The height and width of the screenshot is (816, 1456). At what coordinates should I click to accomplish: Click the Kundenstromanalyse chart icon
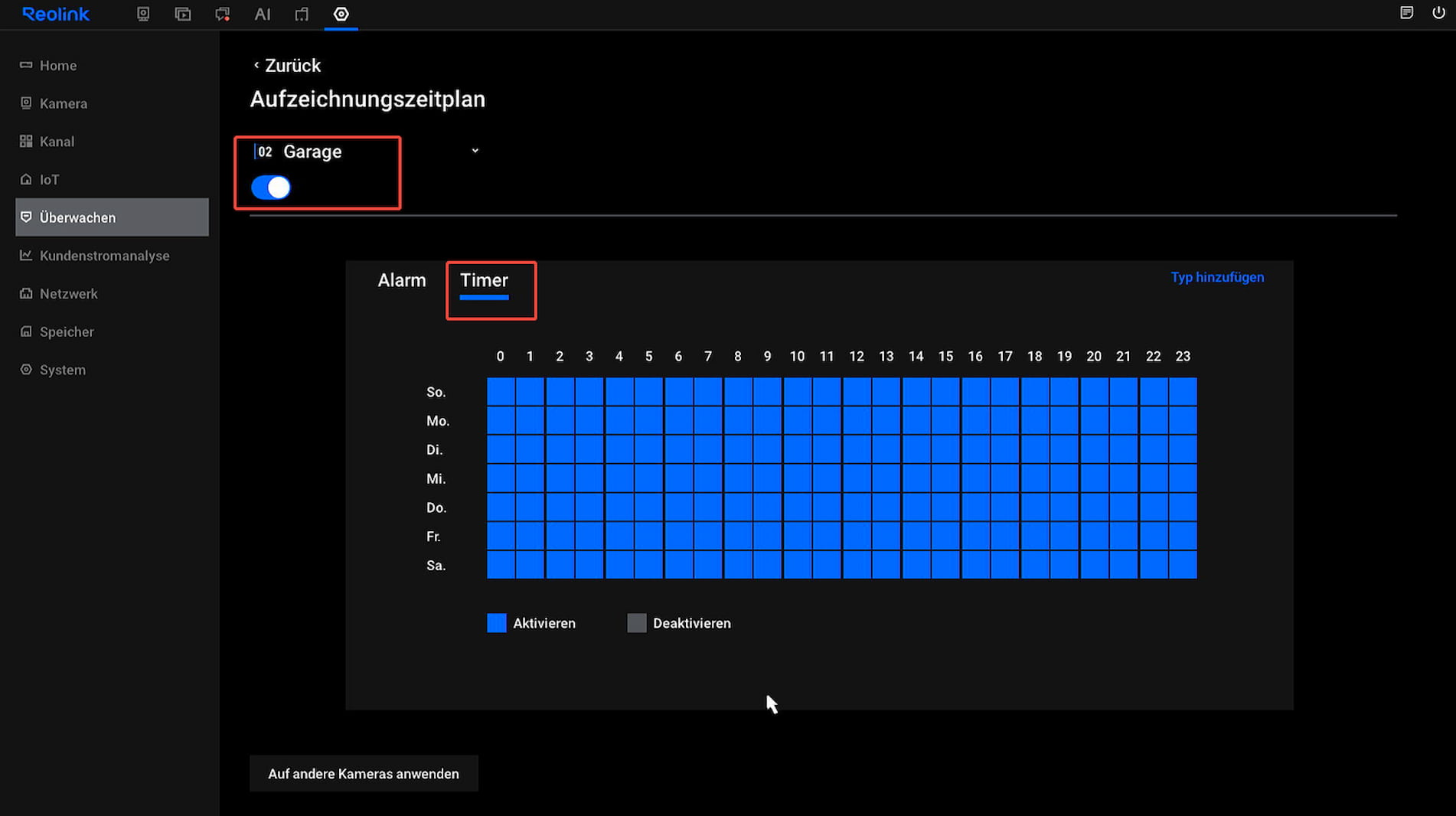(x=26, y=255)
